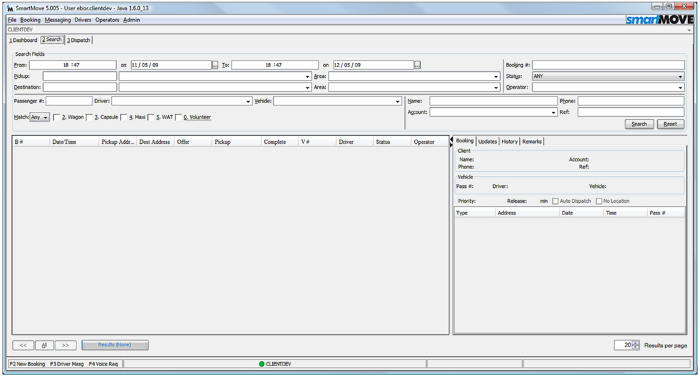Screen dimensions: 700x377
Task: Switch to the Updates tab
Action: [x=488, y=142]
